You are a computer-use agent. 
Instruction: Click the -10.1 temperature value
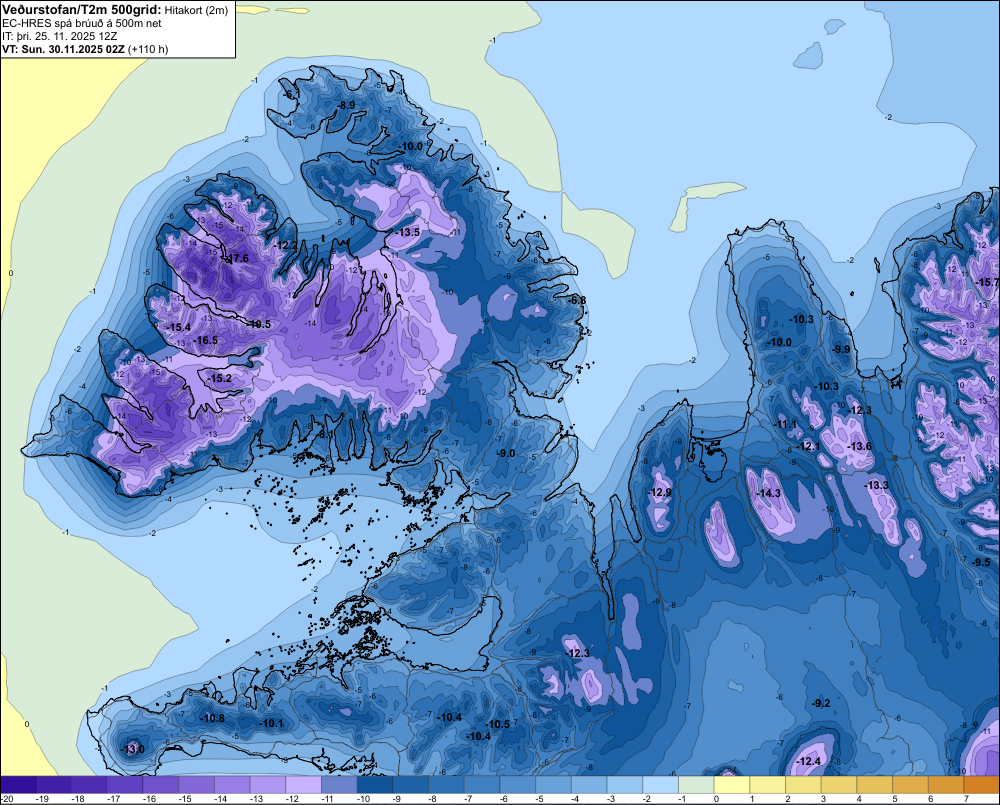pyautogui.click(x=272, y=723)
